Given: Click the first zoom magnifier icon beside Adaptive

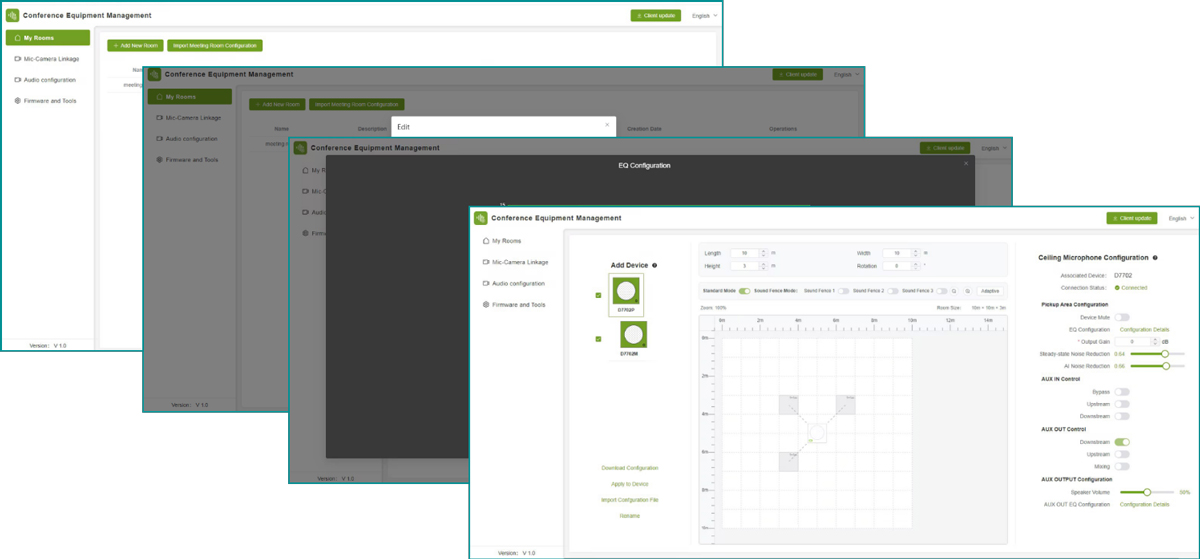Looking at the screenshot, I should pos(955,290).
